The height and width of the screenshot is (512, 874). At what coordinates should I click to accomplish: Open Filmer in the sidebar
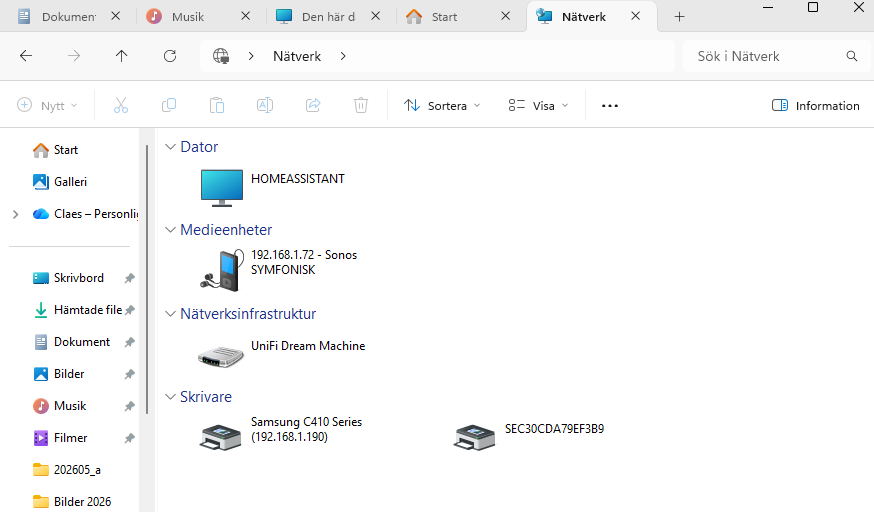[x=70, y=438]
